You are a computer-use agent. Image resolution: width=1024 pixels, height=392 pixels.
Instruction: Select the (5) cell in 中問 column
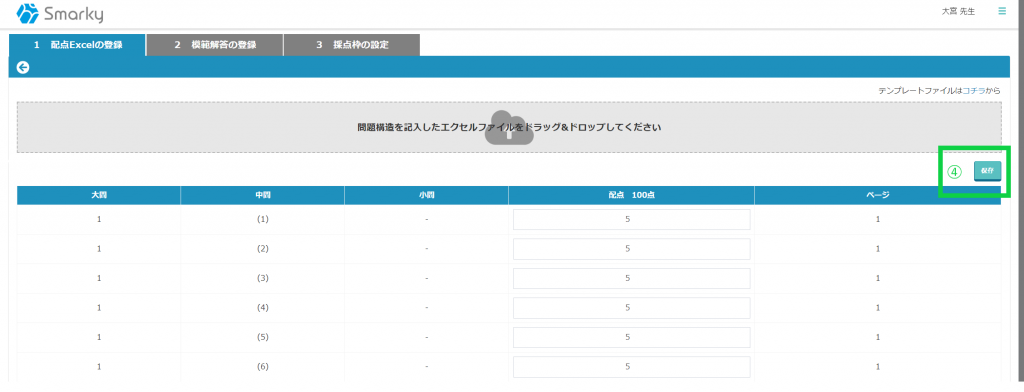(263, 337)
